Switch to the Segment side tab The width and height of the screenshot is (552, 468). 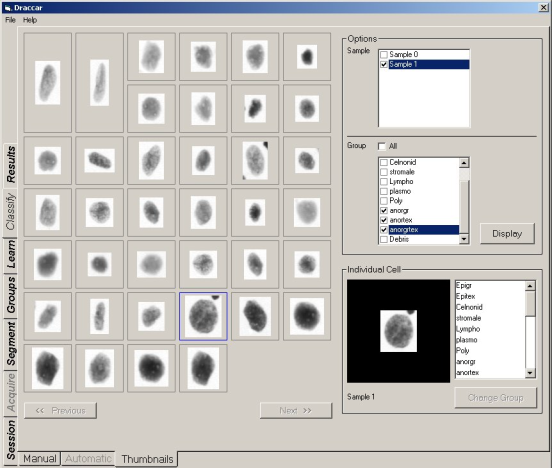point(10,343)
